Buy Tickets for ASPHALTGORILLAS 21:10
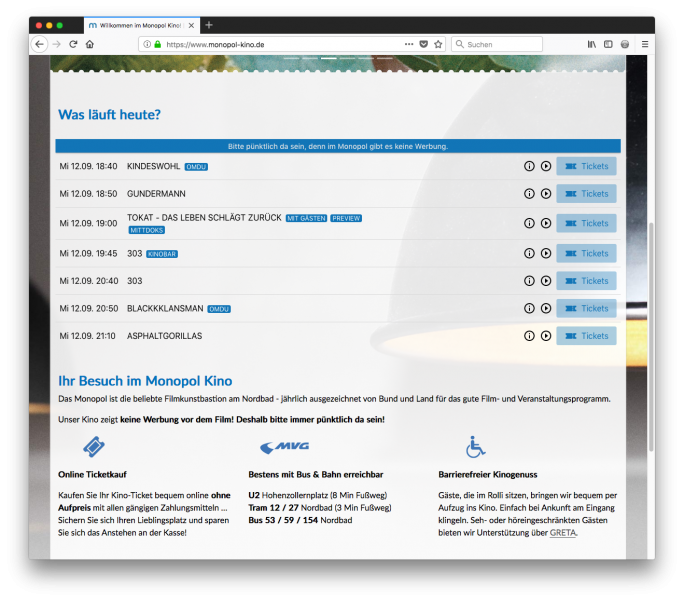684x600 pixels. 586,336
